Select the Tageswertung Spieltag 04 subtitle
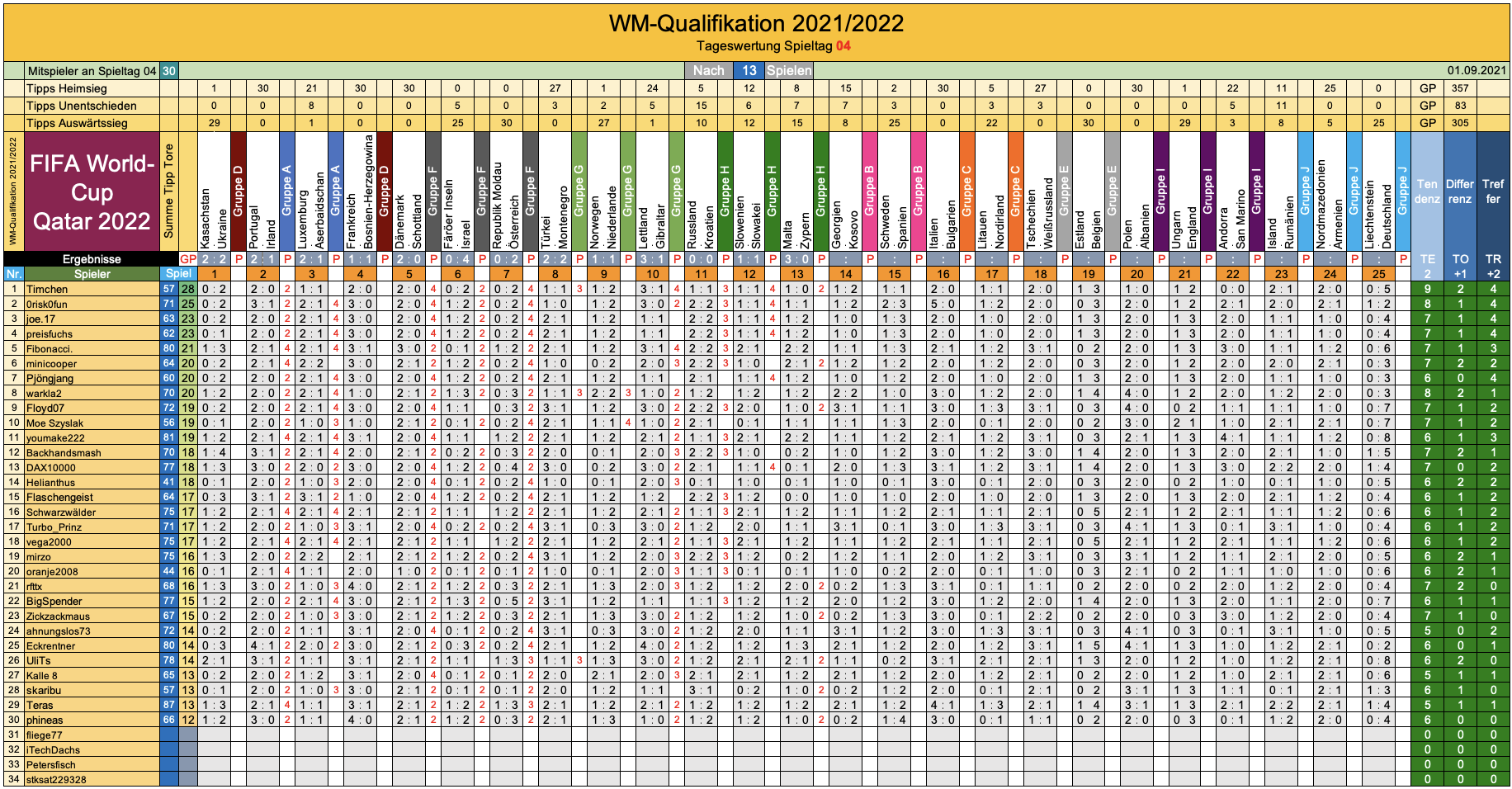 coord(773,46)
